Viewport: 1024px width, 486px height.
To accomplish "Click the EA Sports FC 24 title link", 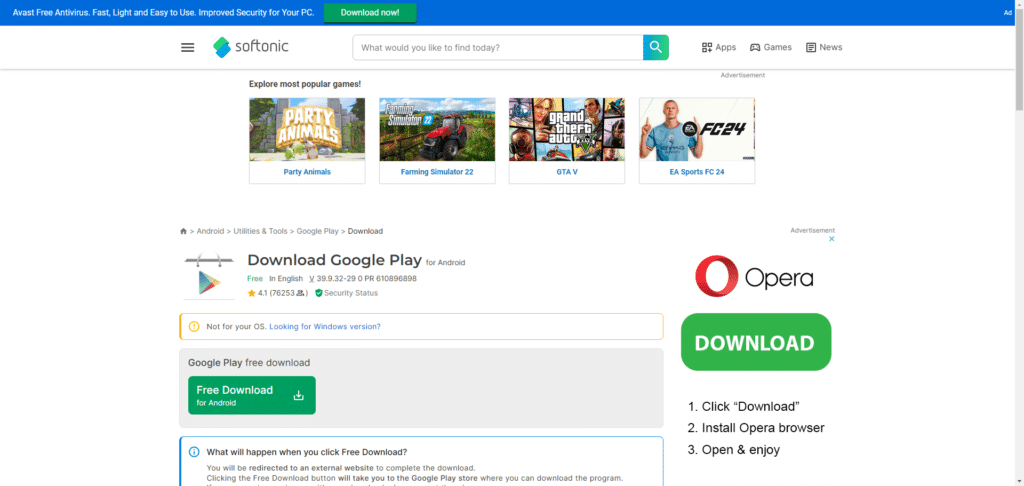I will pos(697,172).
